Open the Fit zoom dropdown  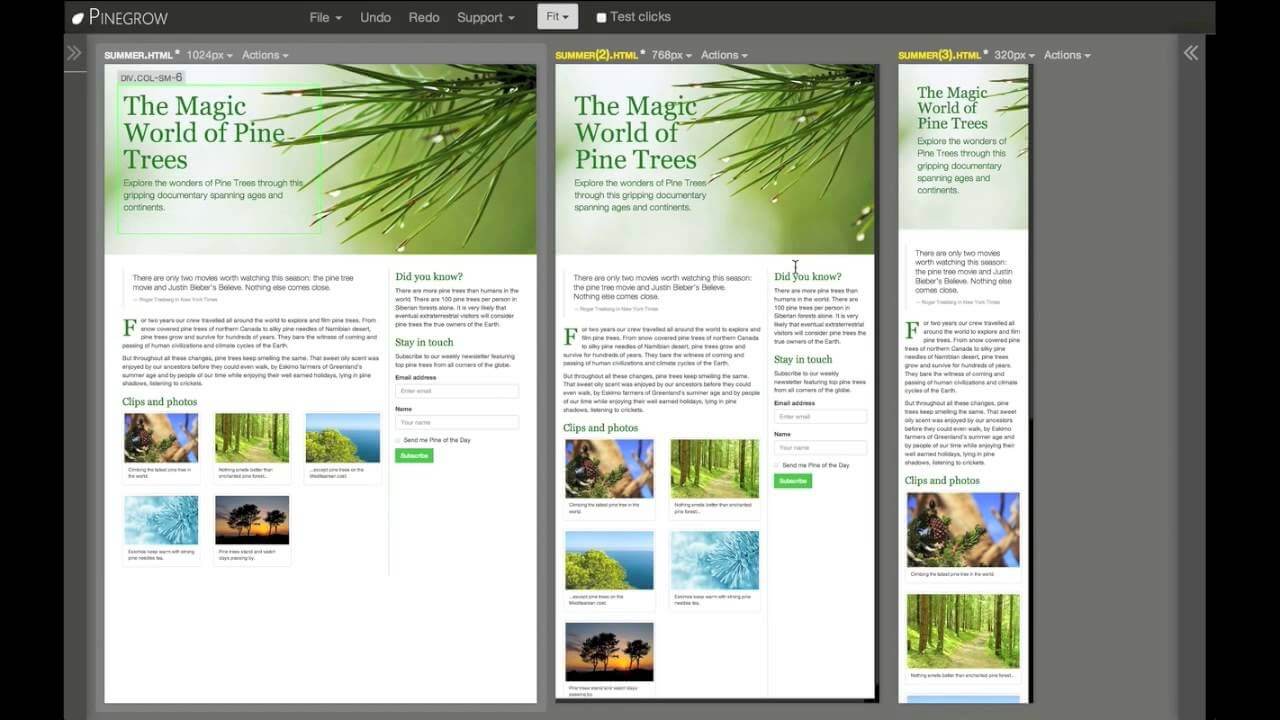557,17
